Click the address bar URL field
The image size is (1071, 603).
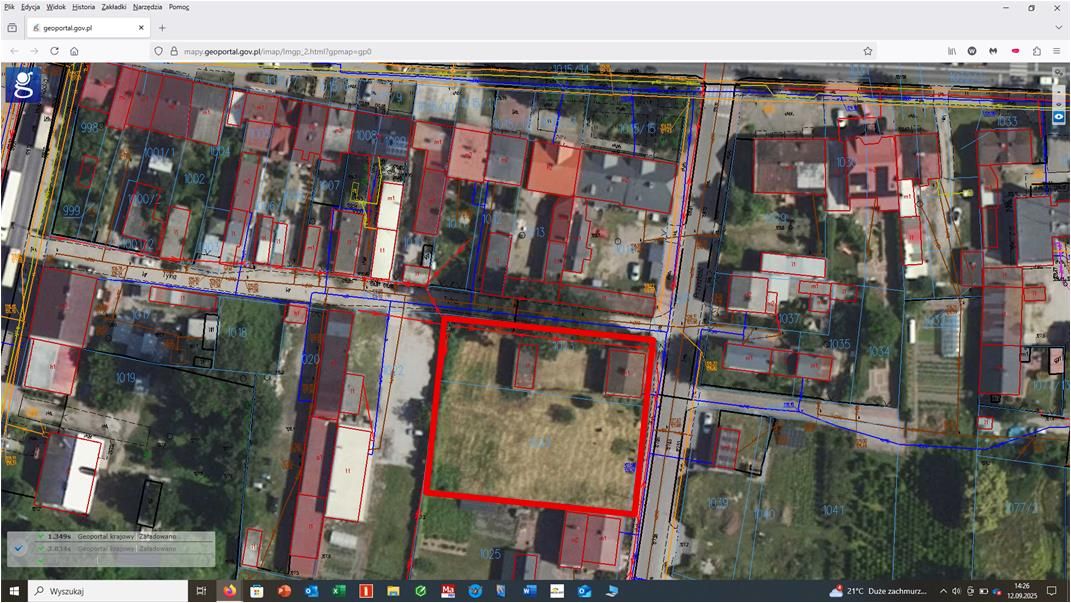coord(500,51)
